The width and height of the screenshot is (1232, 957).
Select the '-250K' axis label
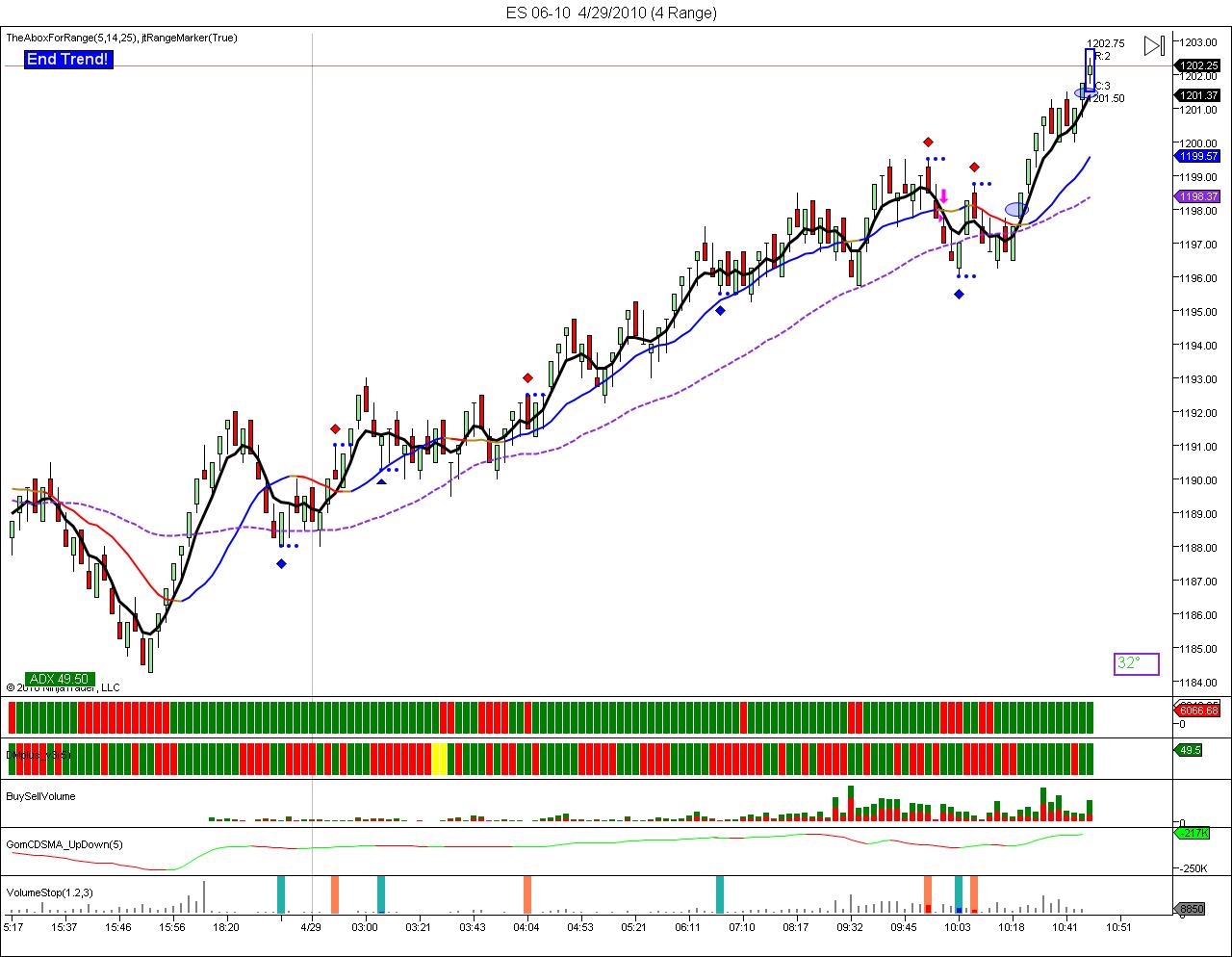click(1193, 867)
